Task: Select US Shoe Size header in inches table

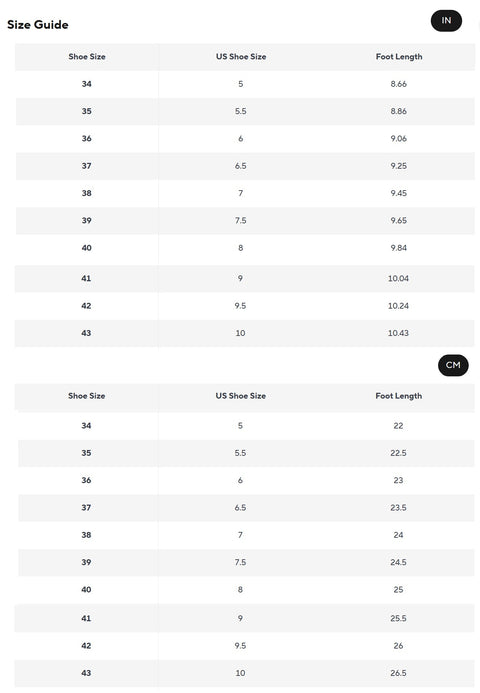Action: click(x=241, y=57)
